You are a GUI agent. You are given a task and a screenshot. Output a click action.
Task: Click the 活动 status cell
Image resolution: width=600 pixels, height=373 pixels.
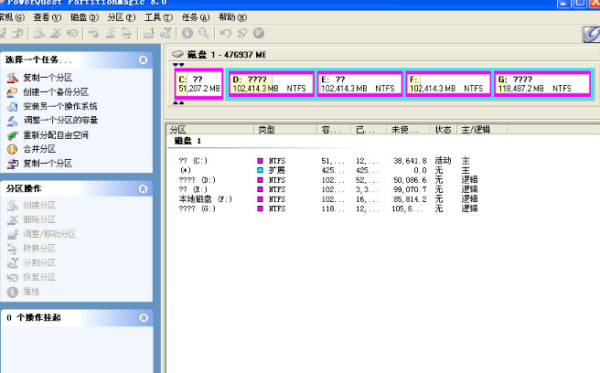(x=443, y=161)
